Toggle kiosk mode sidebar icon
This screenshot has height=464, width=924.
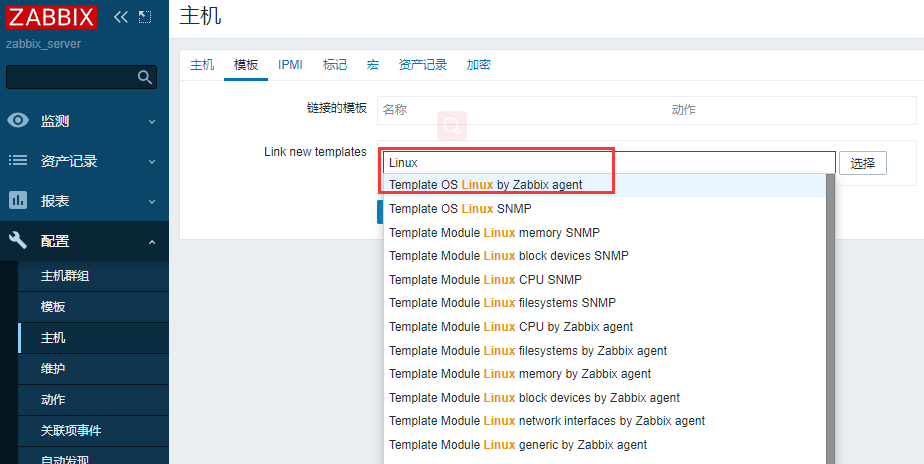(x=144, y=17)
